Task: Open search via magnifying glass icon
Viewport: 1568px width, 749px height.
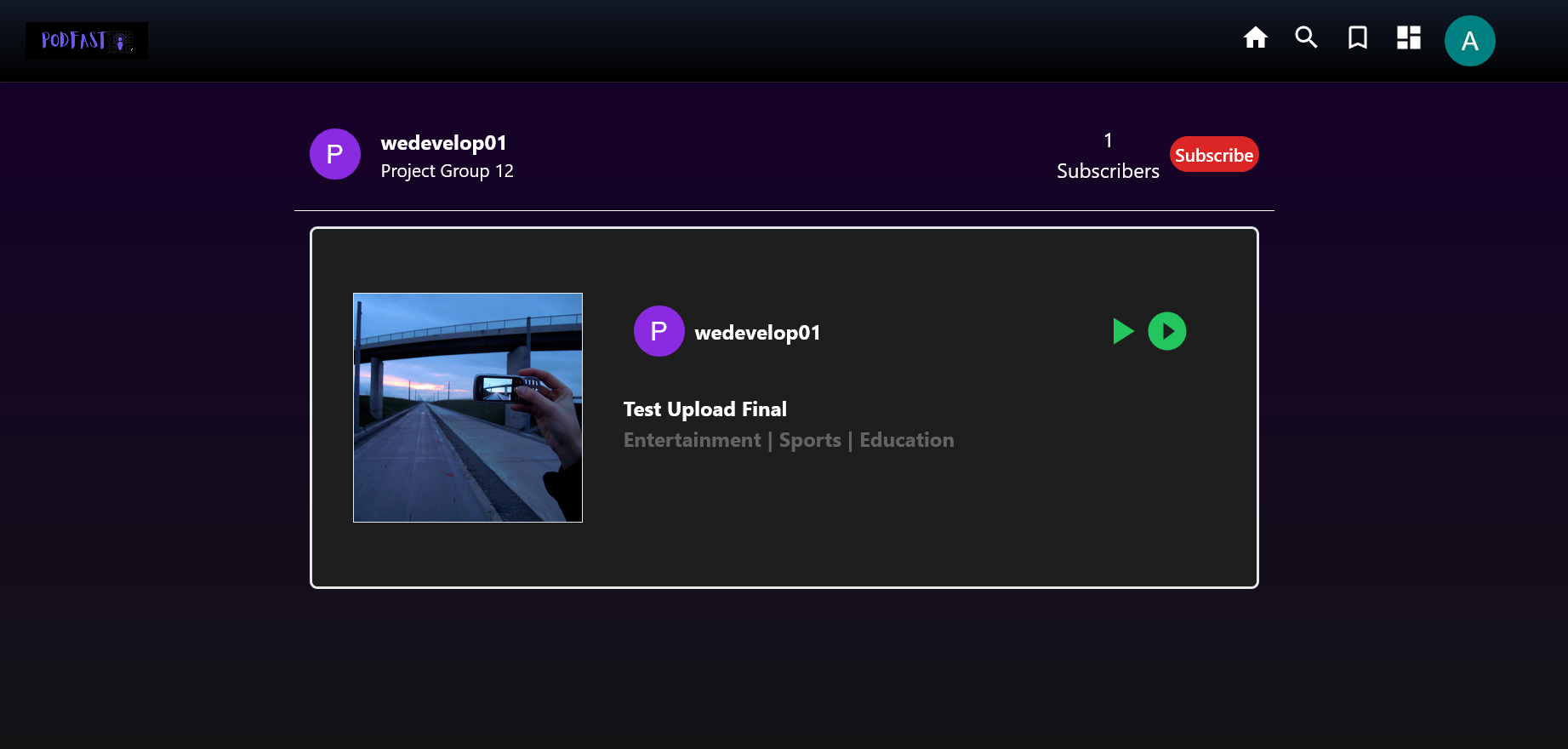Action: [1306, 37]
